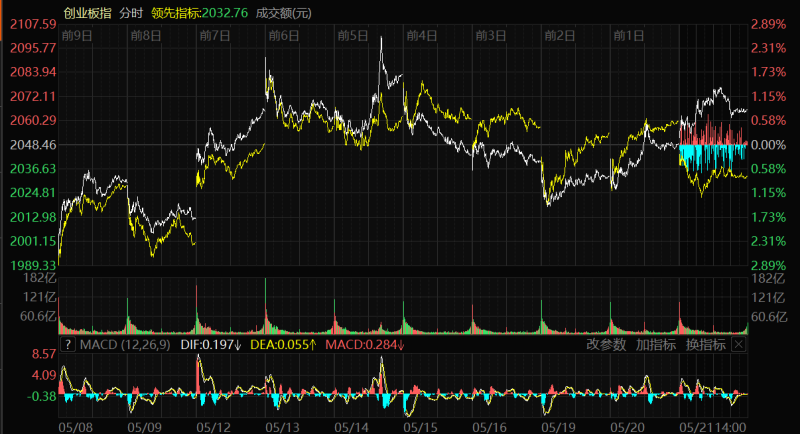Click the 05/15 date on time axis

pos(420,427)
